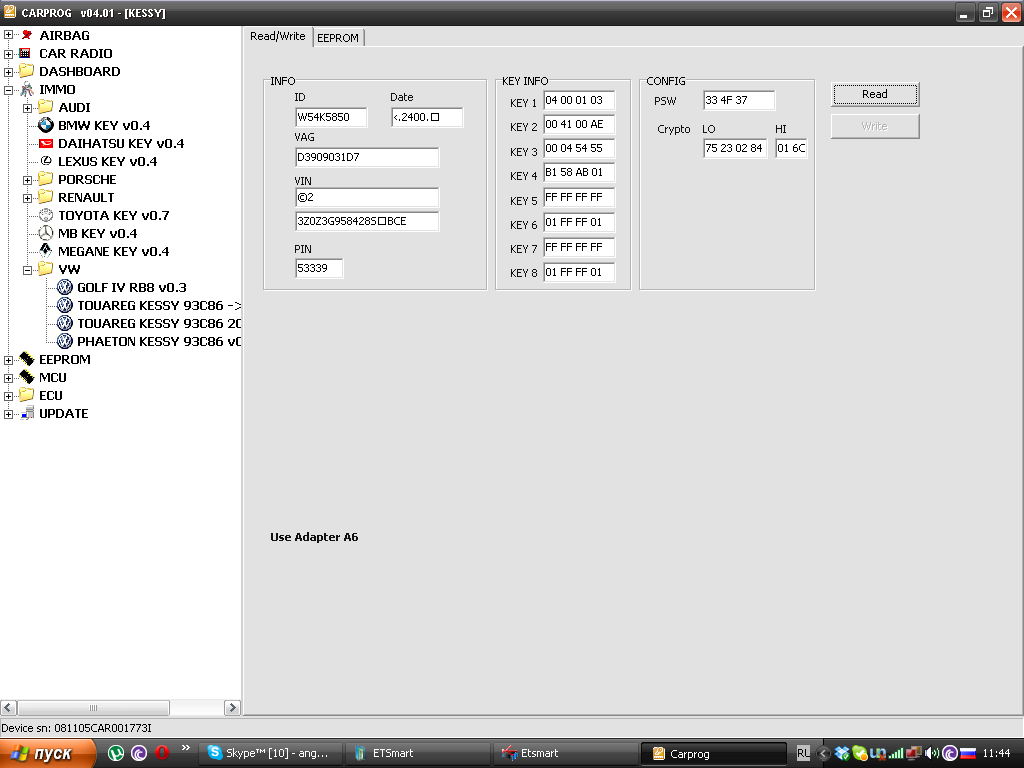Click the Windows Start button
The width and height of the screenshot is (1024, 768).
tap(47, 753)
